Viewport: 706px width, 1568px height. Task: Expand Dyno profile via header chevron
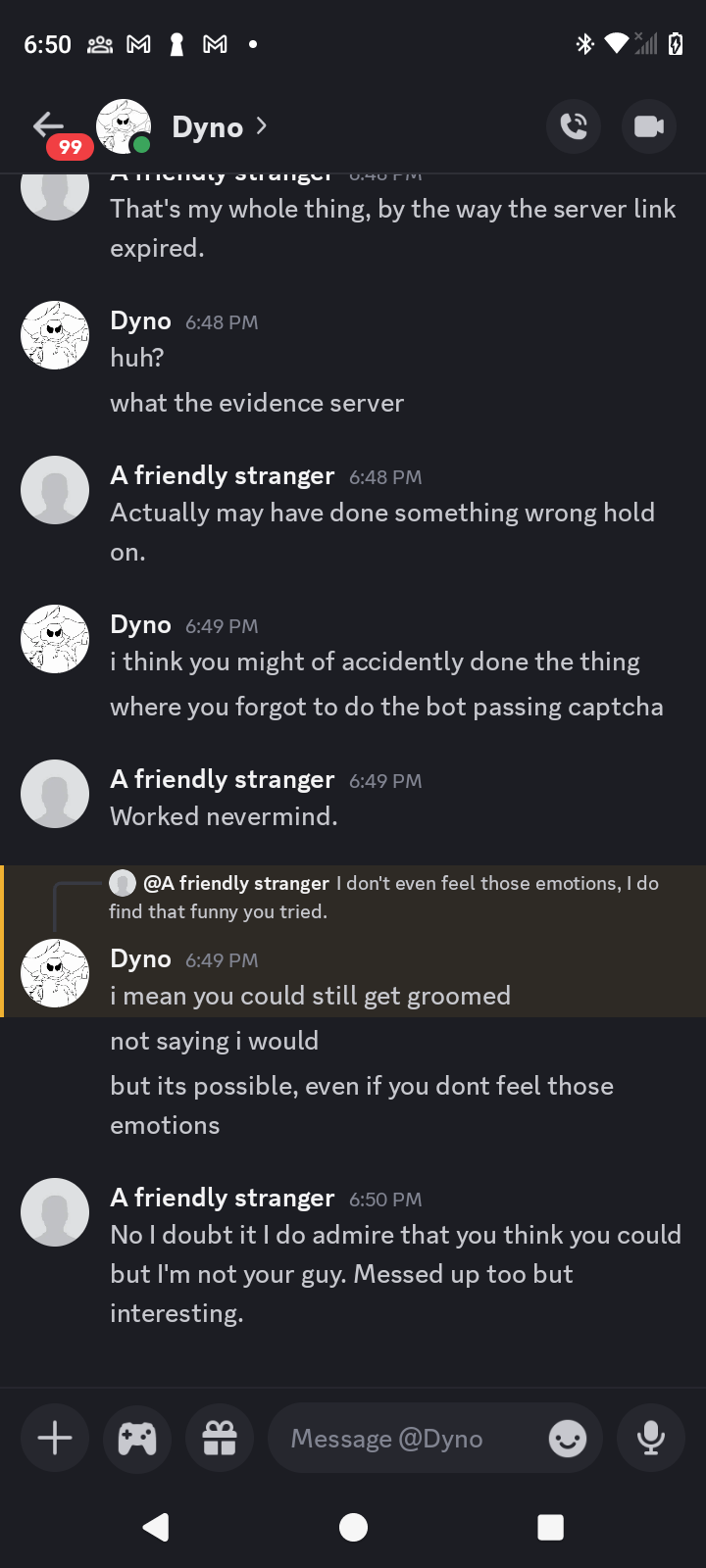click(x=261, y=126)
